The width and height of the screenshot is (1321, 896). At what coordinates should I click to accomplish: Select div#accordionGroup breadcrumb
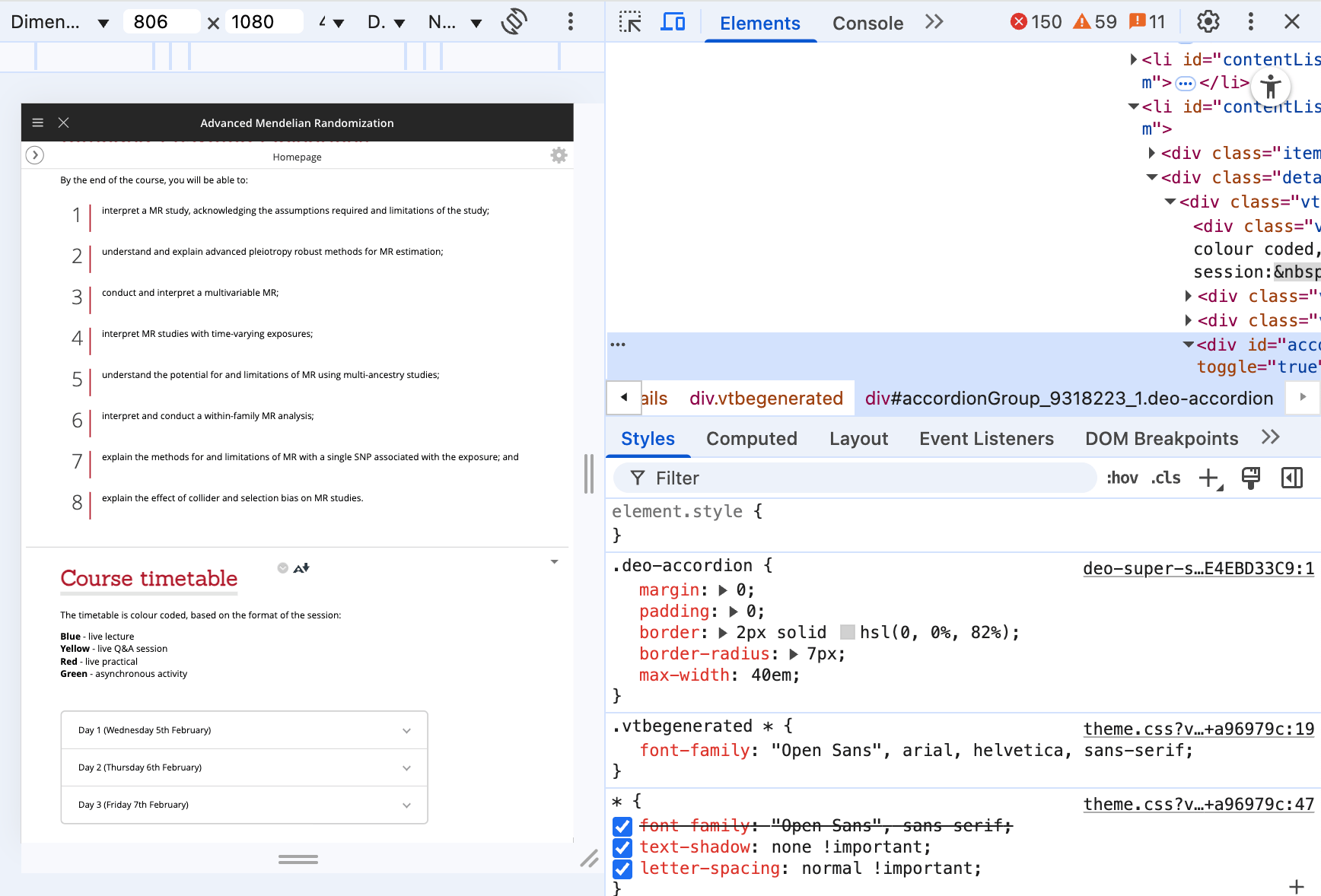pos(1069,399)
